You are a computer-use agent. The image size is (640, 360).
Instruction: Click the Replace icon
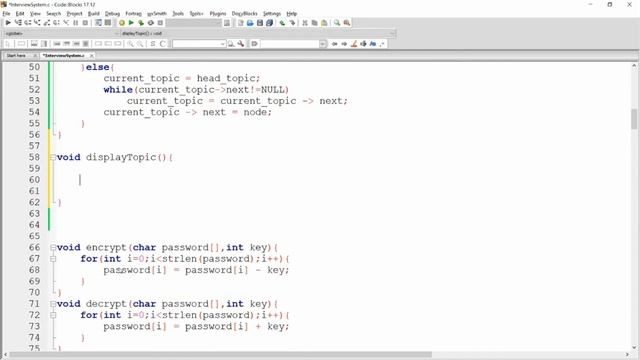pyautogui.click(x=347, y=23)
